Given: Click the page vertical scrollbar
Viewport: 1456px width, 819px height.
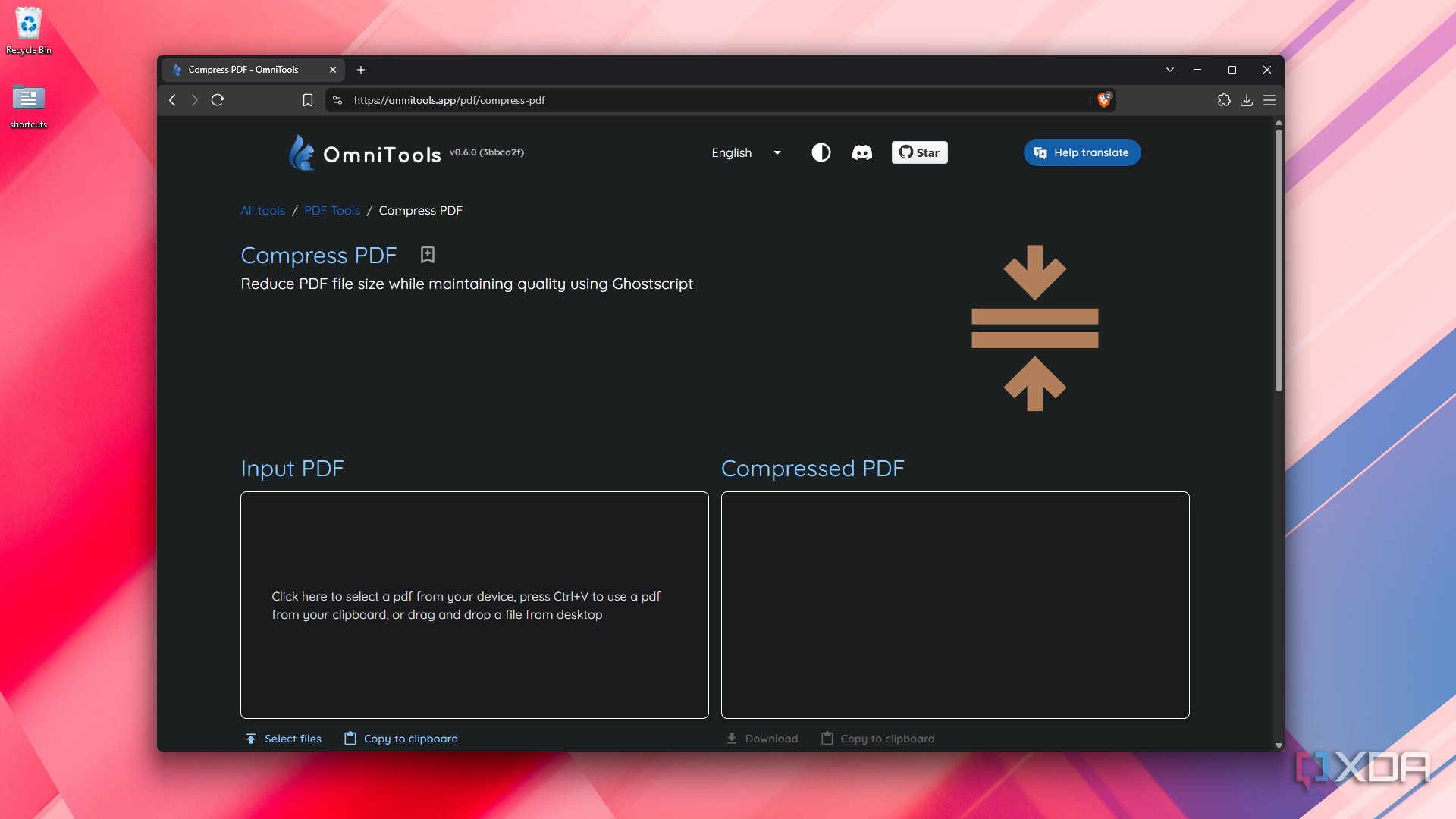Looking at the screenshot, I should coord(1279,261).
